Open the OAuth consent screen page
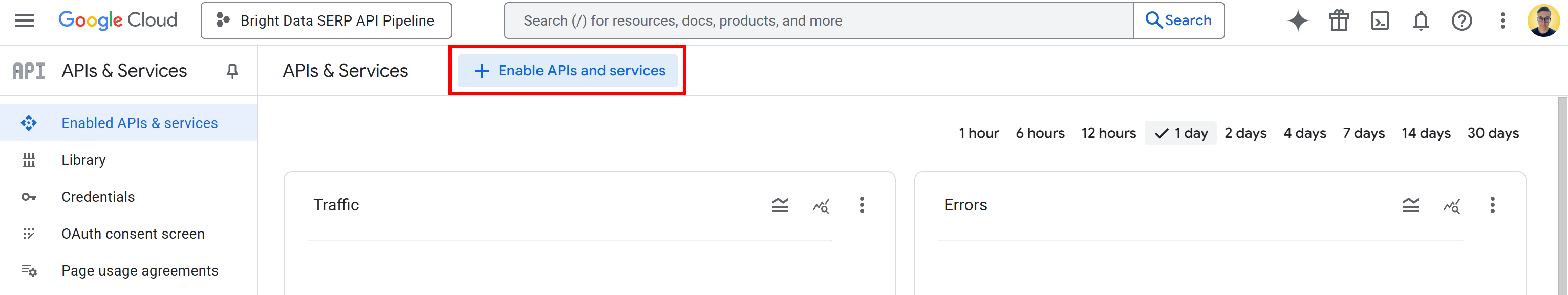1568x295 pixels. [133, 234]
